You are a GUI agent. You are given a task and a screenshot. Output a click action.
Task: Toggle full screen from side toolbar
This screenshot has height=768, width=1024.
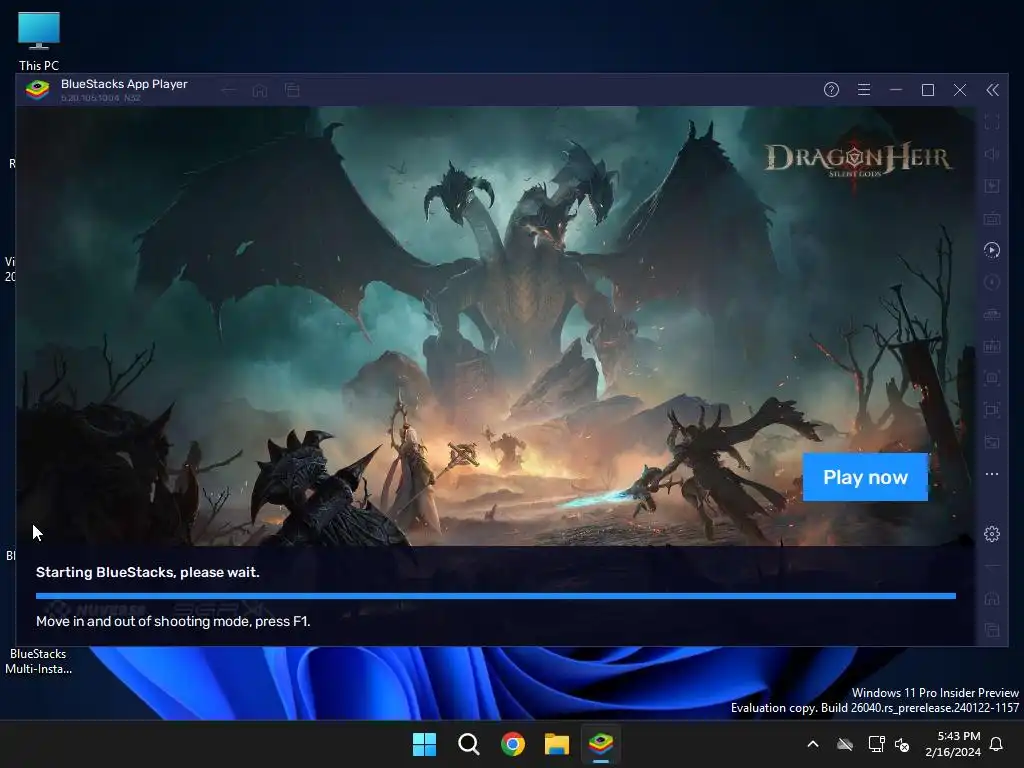991,121
